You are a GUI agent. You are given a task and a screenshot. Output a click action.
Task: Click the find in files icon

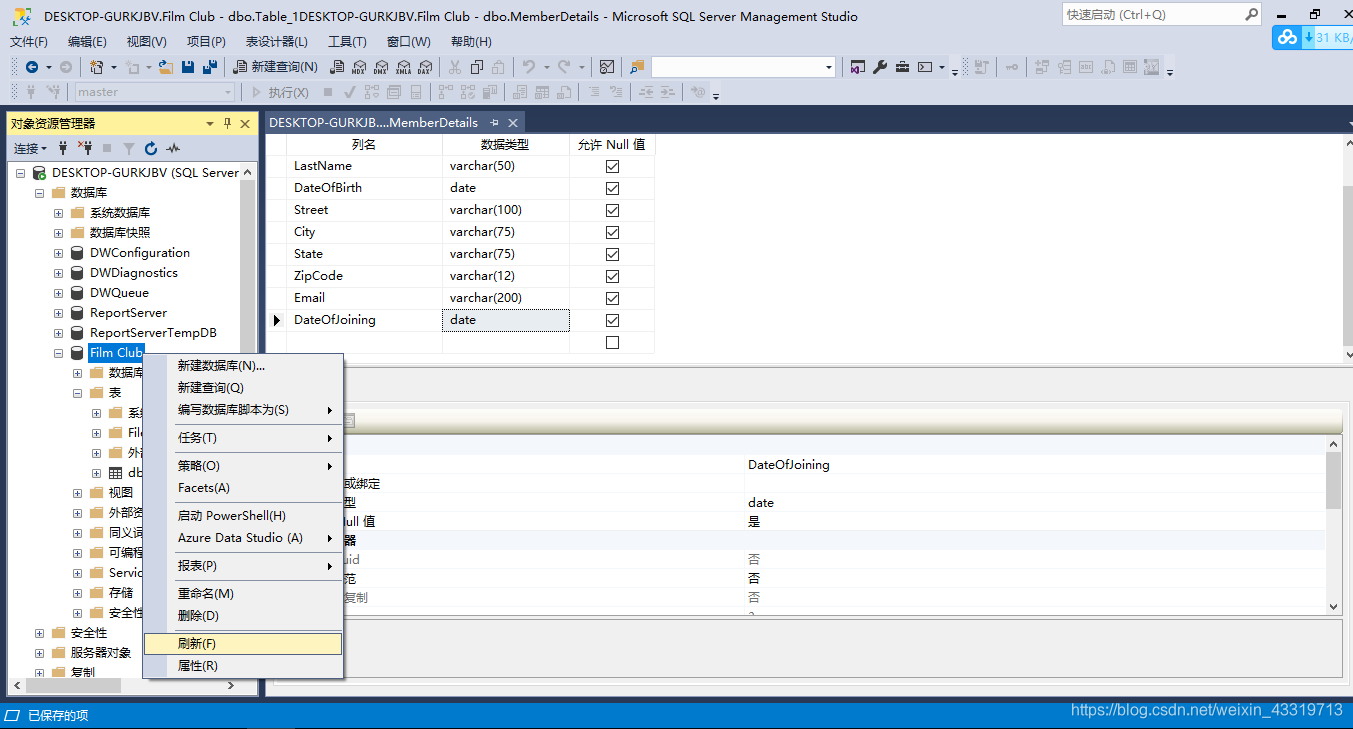tap(637, 67)
